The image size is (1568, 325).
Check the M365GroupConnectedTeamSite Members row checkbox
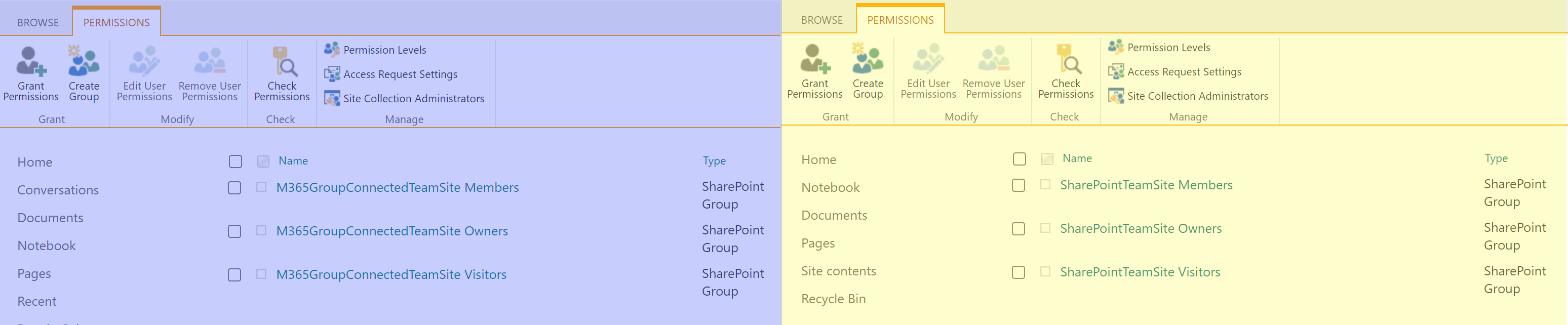[x=234, y=188]
